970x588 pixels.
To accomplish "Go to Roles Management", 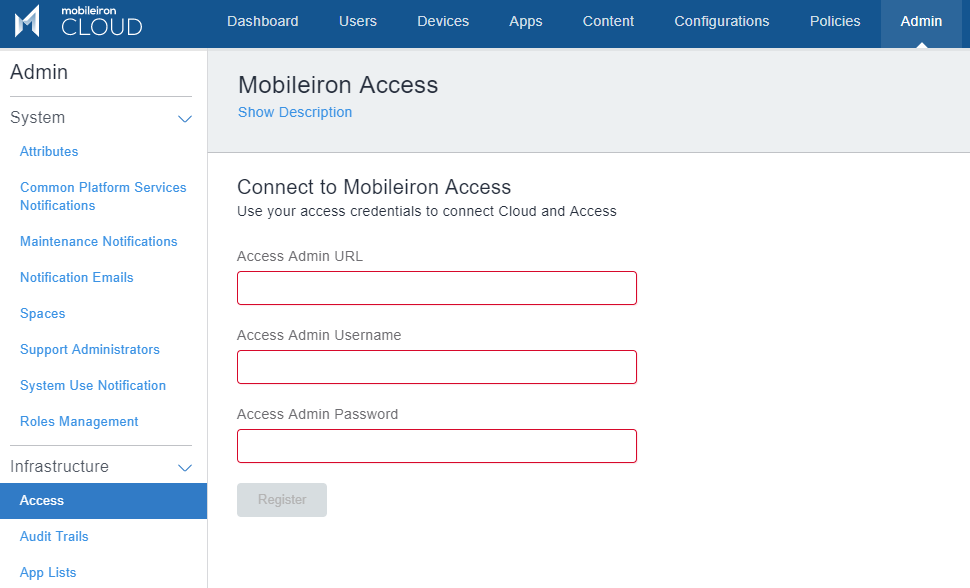I will pos(79,422).
